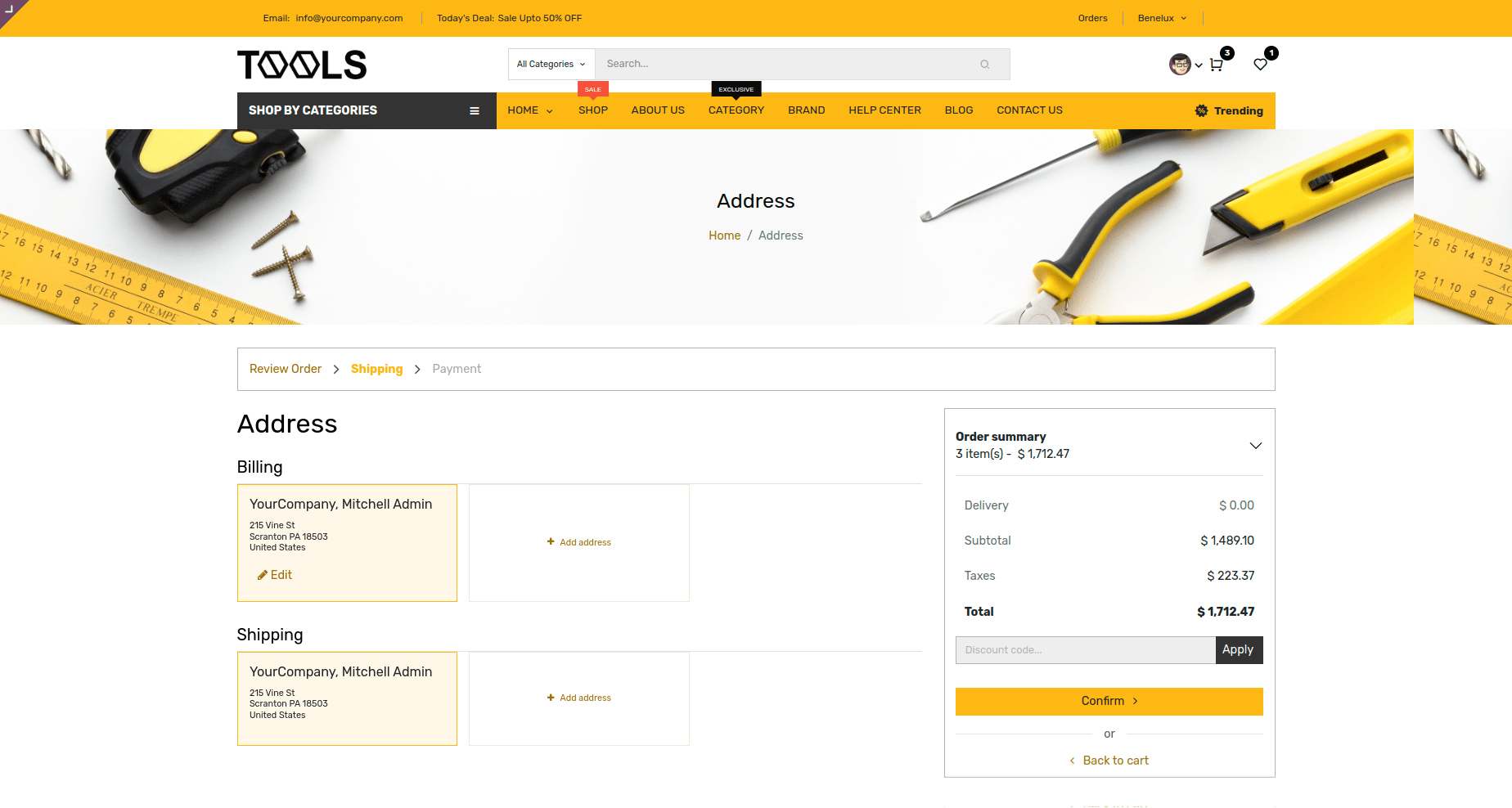This screenshot has width=1512, height=808.
Task: Click Back to cart link
Action: 1109,761
